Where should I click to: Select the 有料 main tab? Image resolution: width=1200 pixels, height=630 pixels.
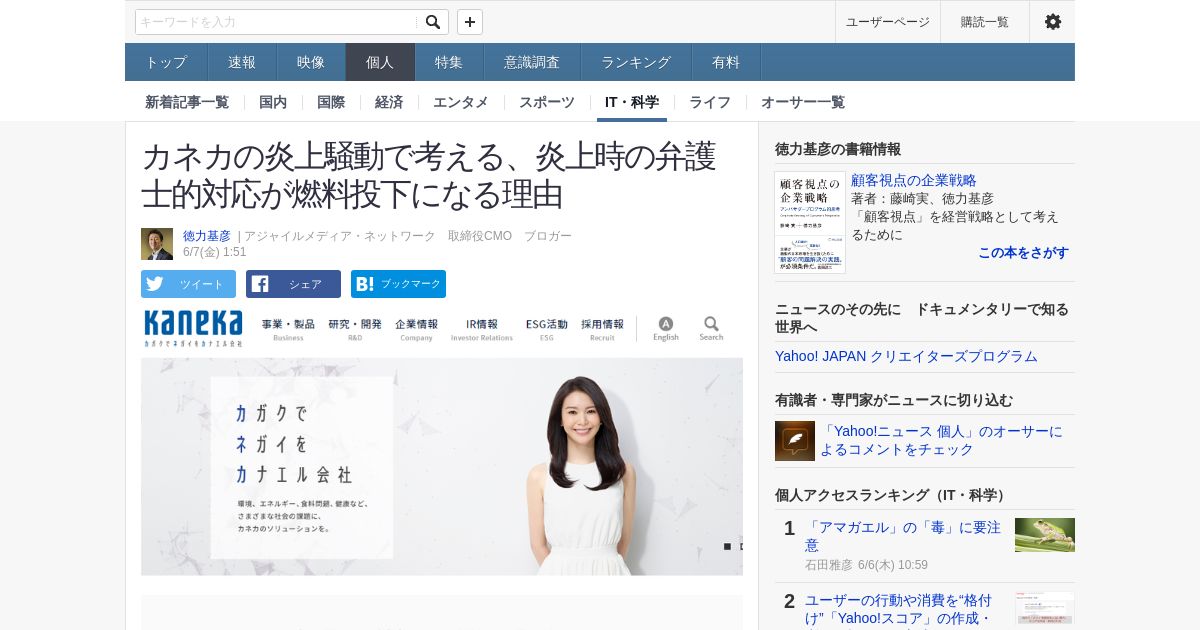pos(726,62)
